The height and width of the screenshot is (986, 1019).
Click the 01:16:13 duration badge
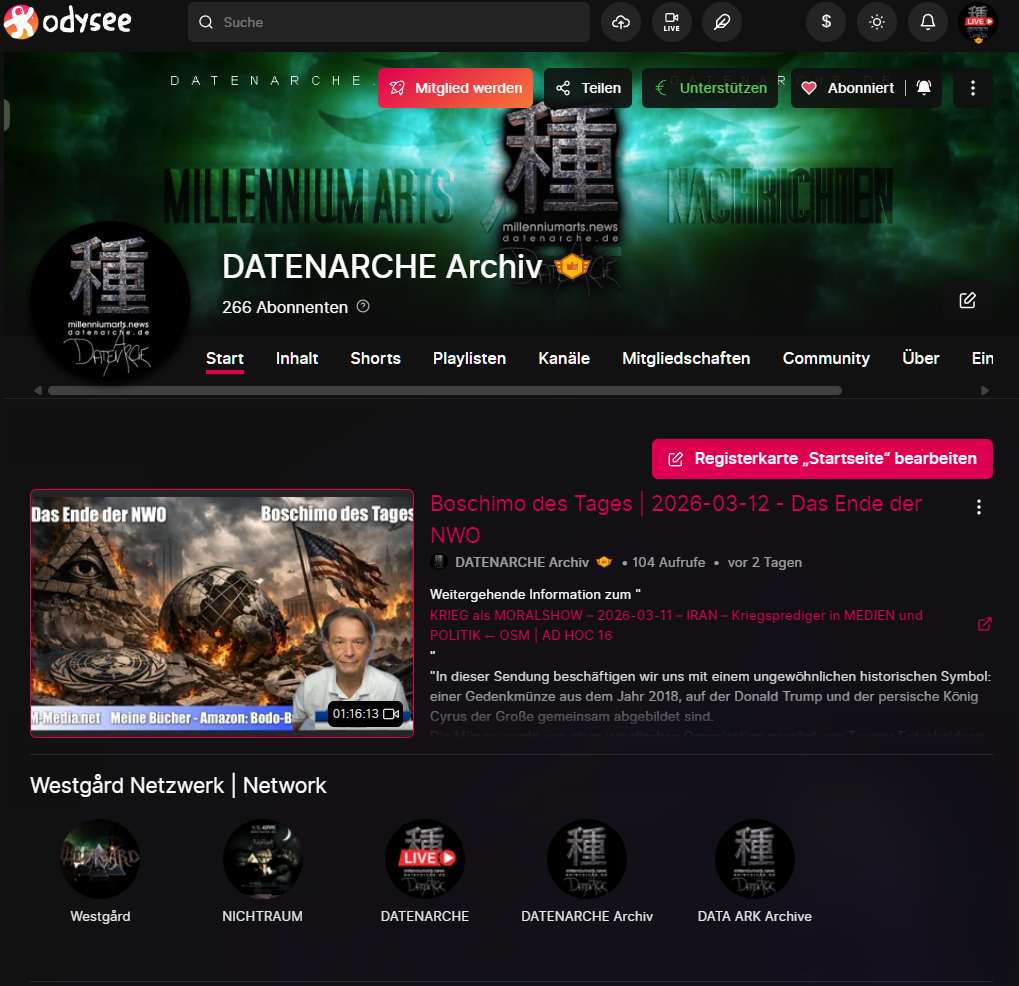point(365,714)
